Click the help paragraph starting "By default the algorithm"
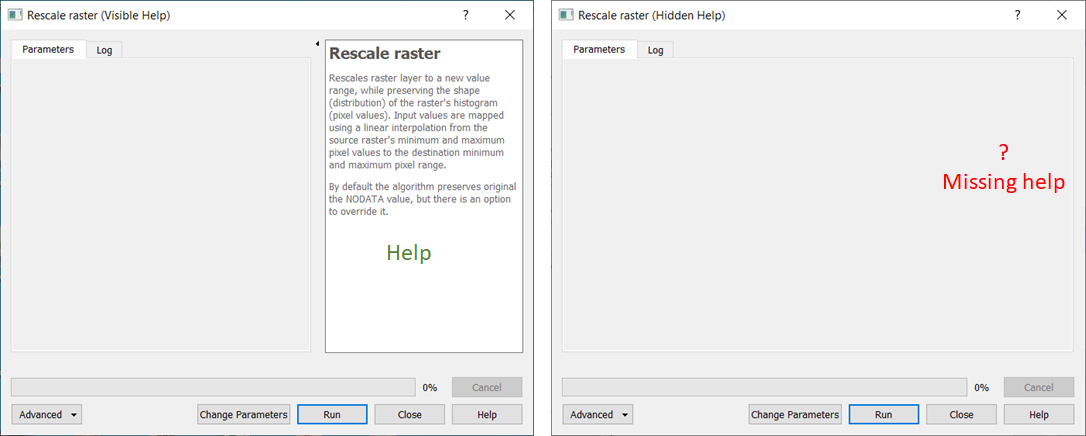This screenshot has height=436, width=1086. 422,199
